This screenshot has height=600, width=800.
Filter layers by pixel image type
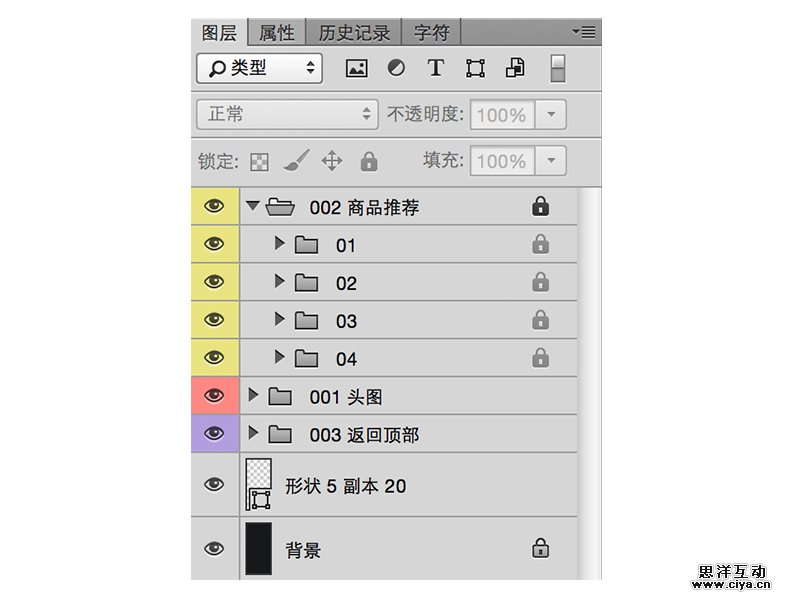pos(356,68)
